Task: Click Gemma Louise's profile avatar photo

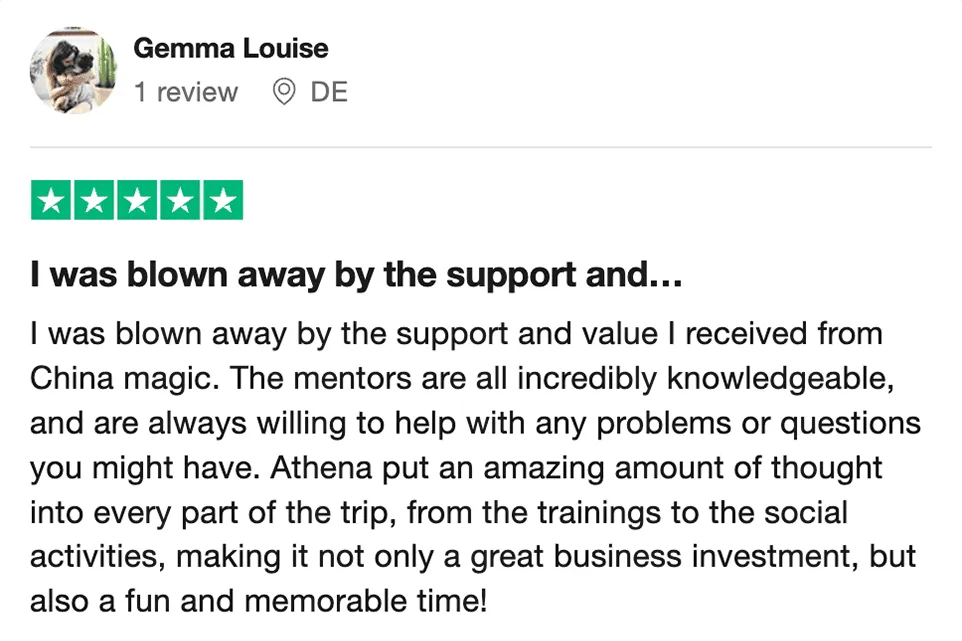Action: (74, 71)
